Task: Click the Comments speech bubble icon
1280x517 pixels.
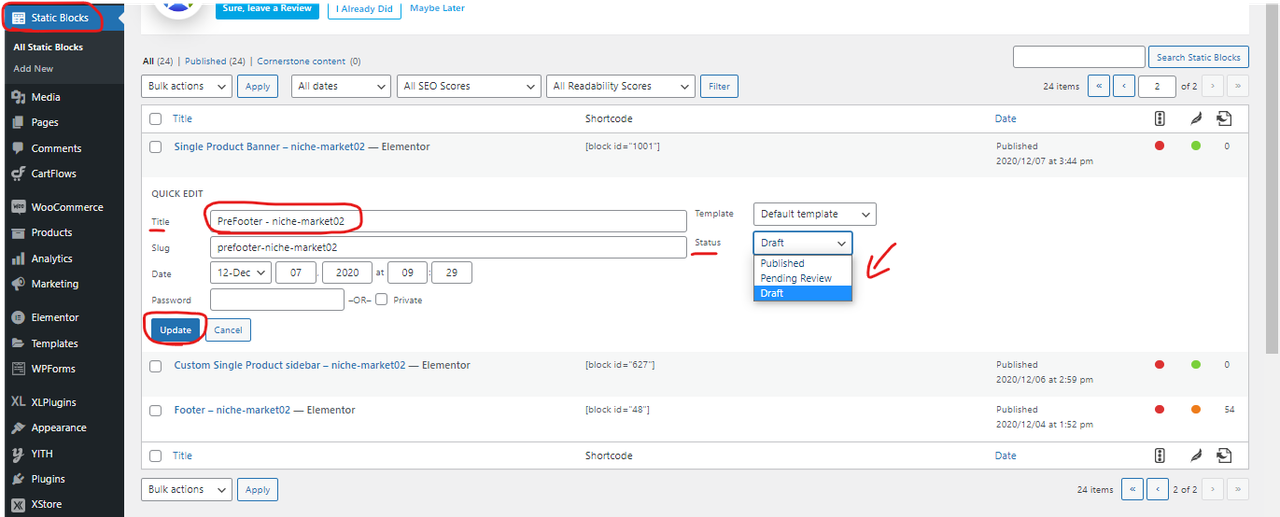Action: click(18, 148)
